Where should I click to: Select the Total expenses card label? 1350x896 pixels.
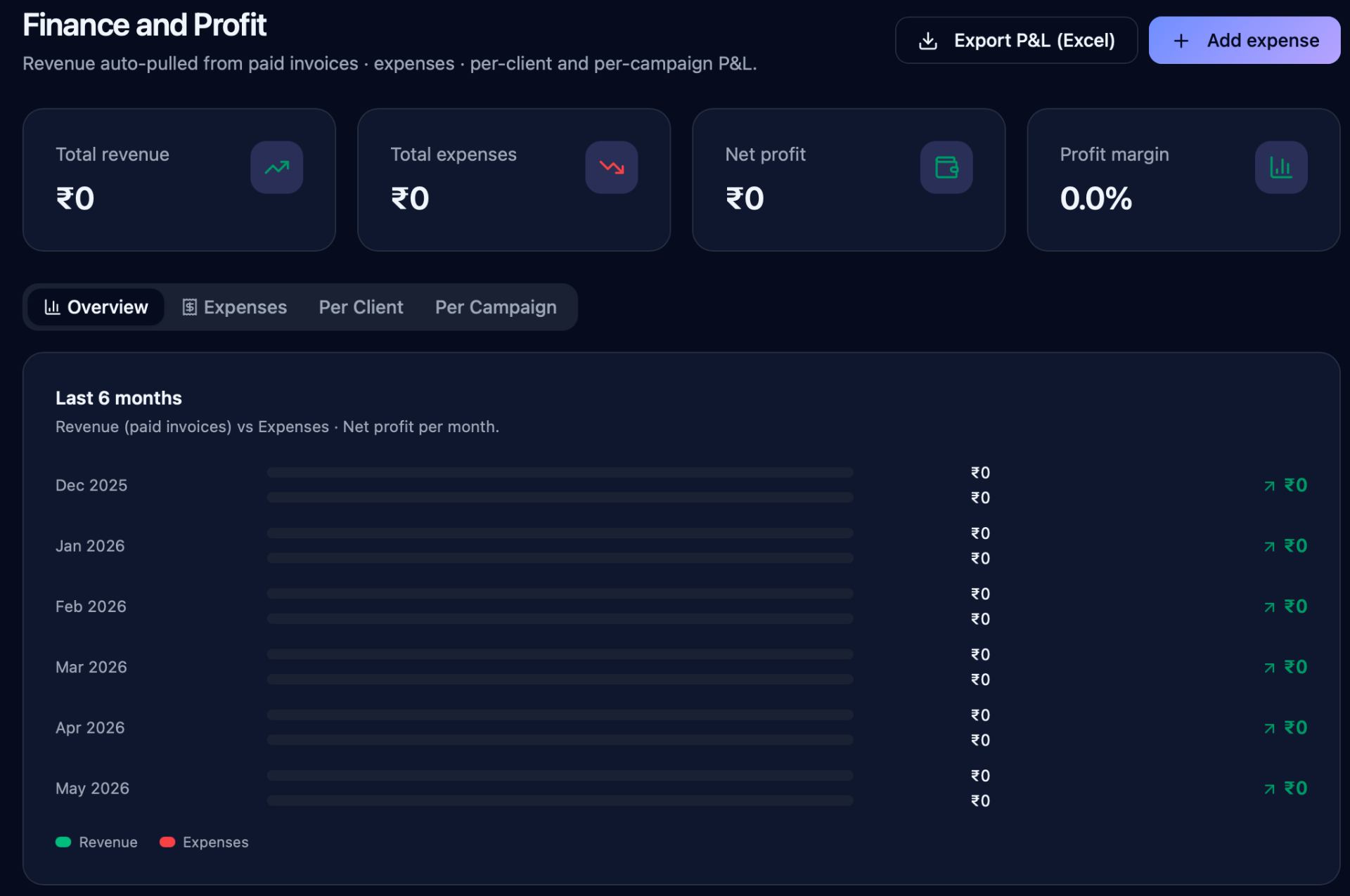[x=454, y=155]
